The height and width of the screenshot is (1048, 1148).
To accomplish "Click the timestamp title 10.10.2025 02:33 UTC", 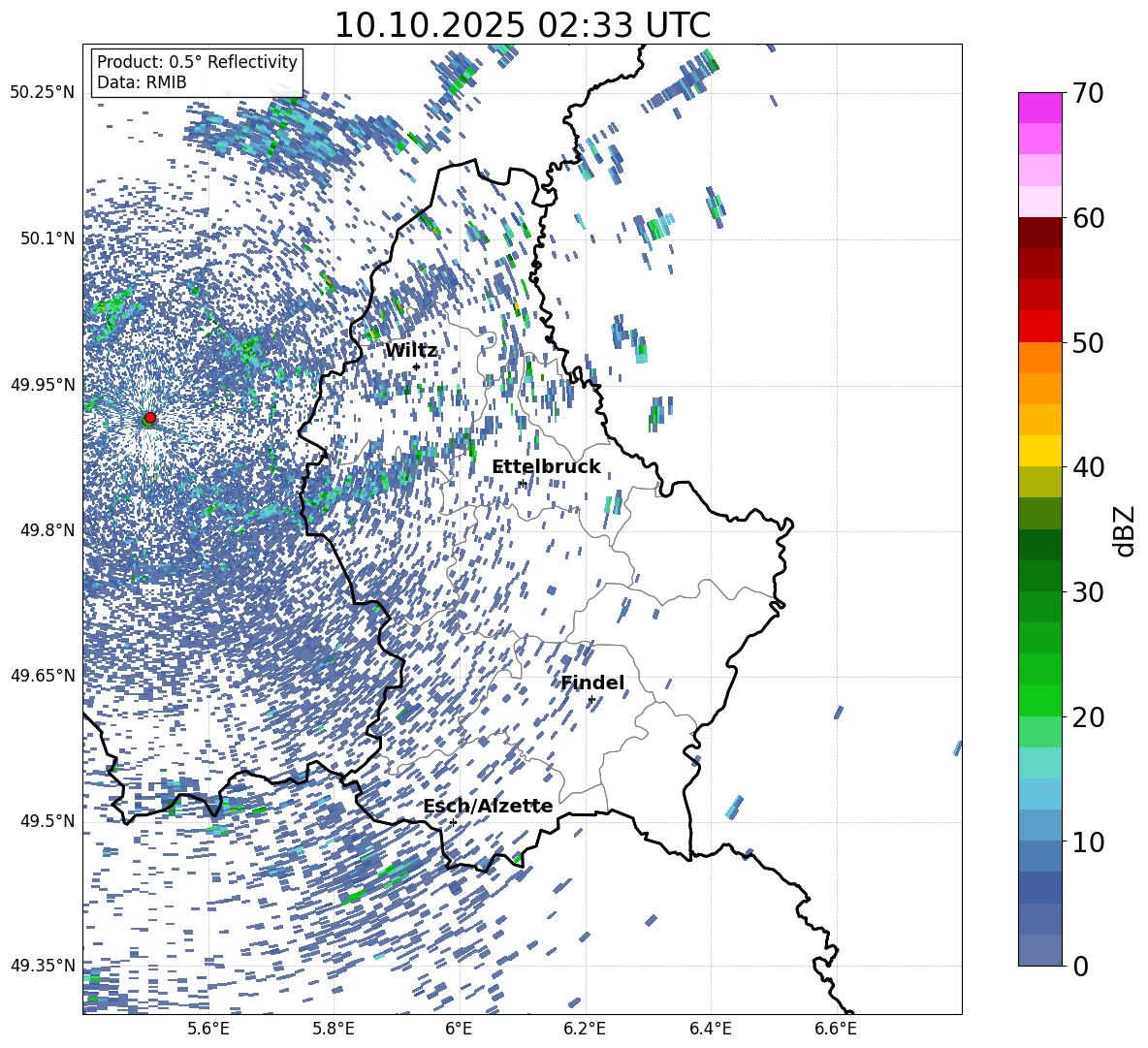I will pos(522,25).
